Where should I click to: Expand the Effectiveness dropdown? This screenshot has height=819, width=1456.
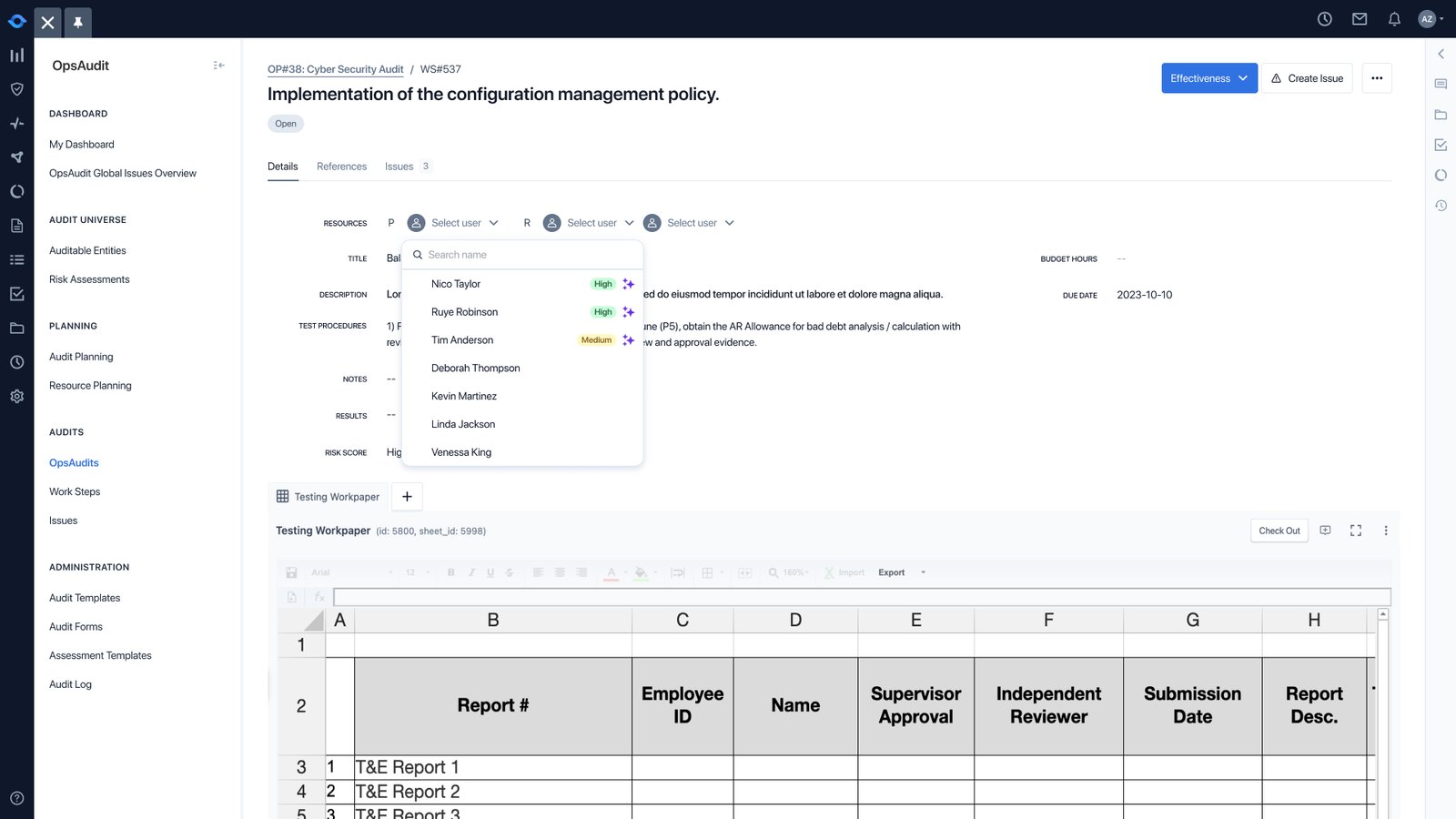pos(1209,78)
